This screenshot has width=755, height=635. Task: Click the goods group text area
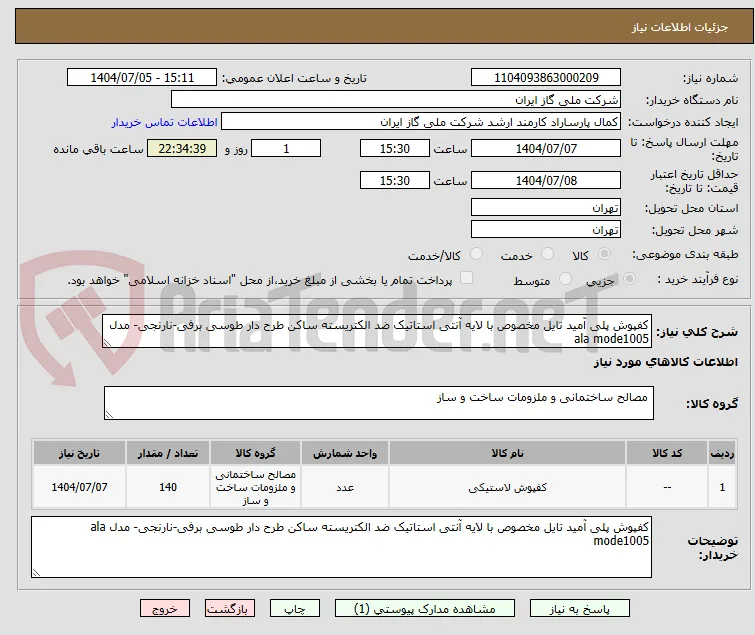(378, 403)
